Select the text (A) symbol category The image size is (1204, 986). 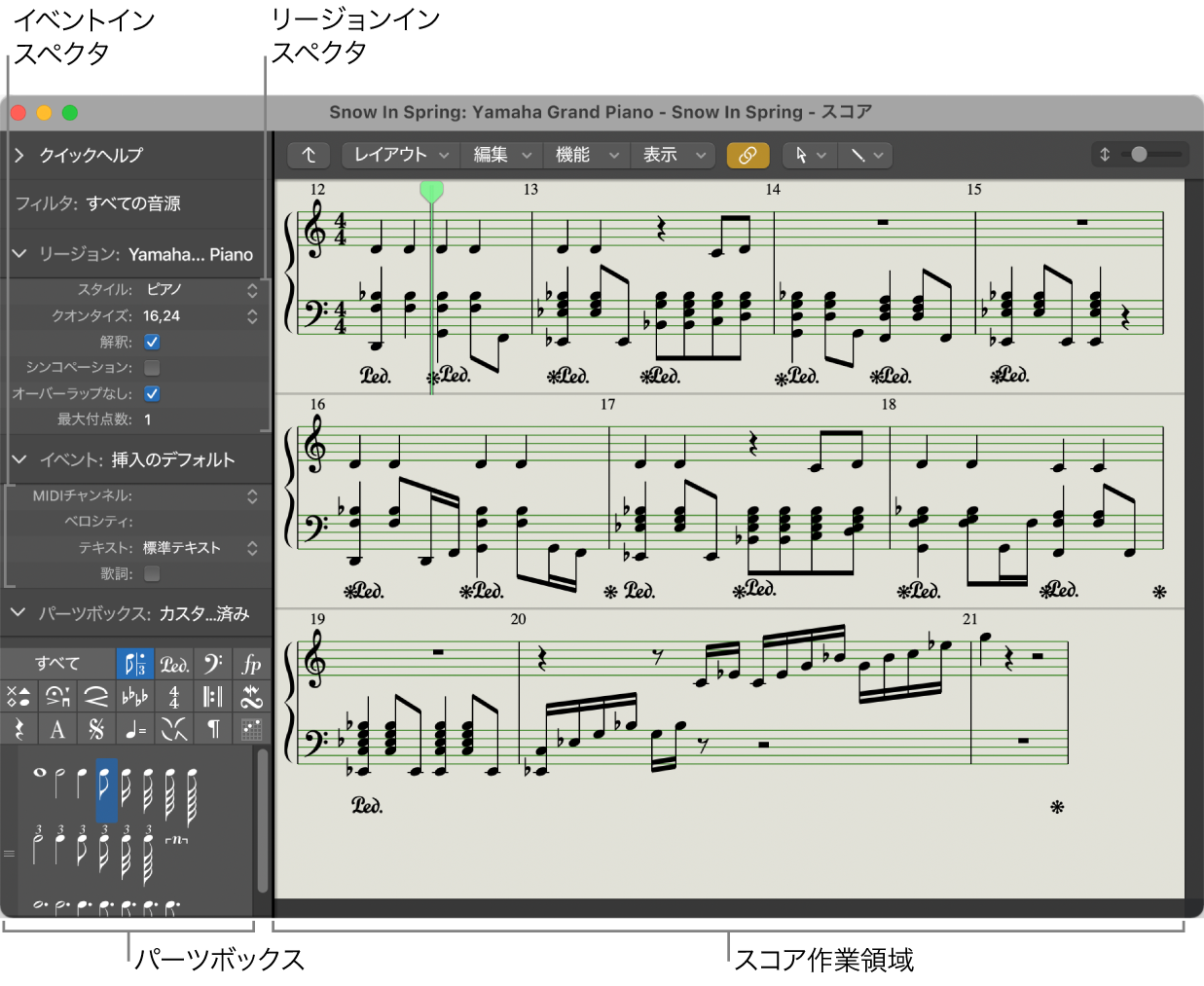pyautogui.click(x=56, y=728)
